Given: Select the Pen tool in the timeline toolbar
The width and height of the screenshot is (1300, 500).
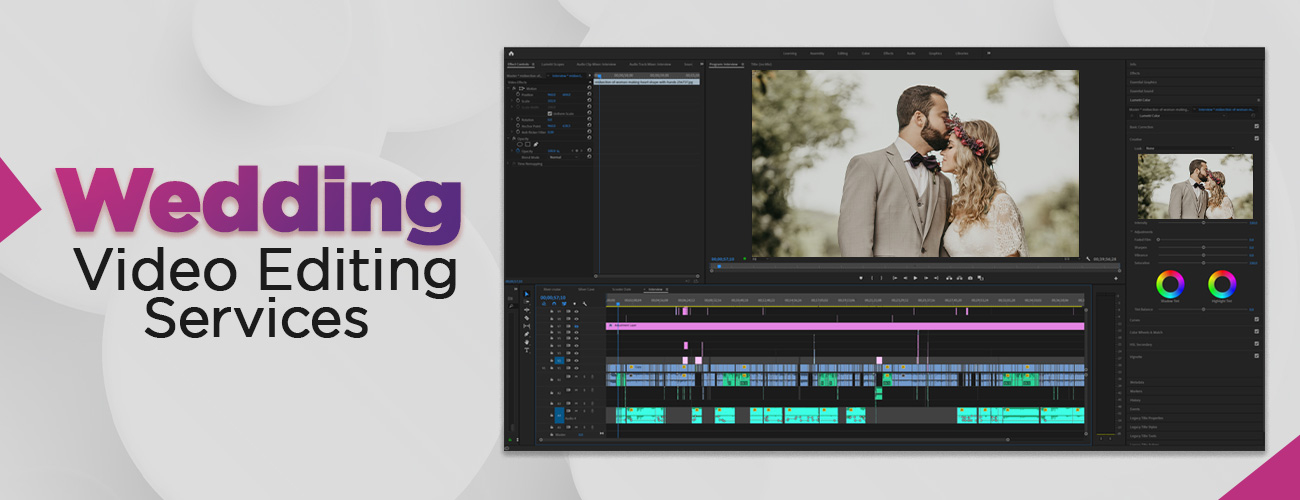Looking at the screenshot, I should [527, 334].
